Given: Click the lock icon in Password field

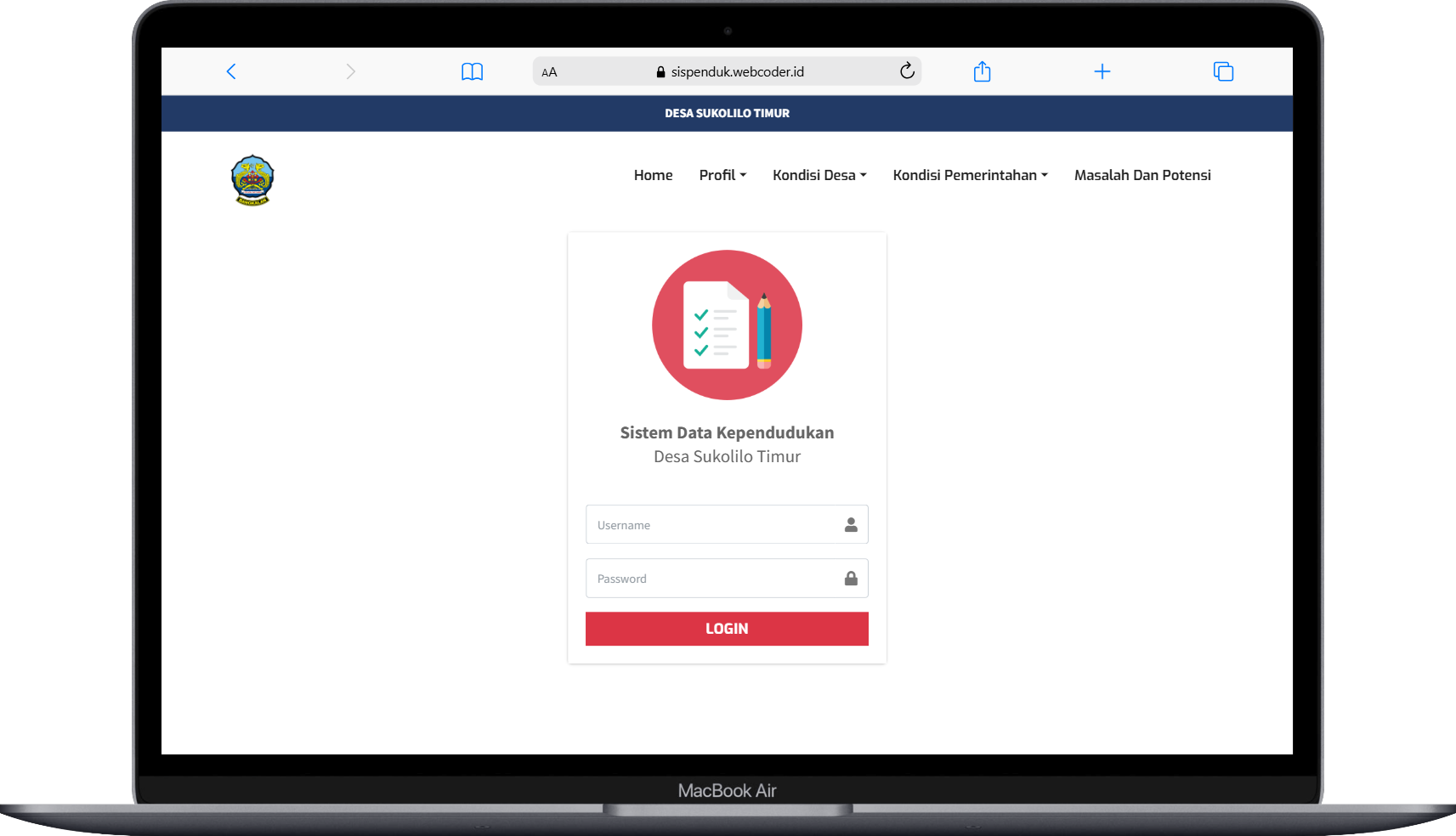Looking at the screenshot, I should point(851,579).
